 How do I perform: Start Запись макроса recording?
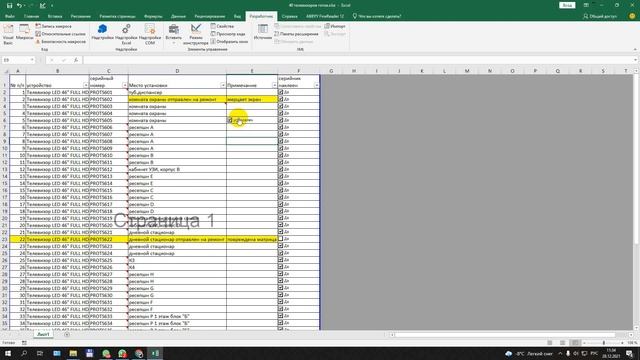53,26
